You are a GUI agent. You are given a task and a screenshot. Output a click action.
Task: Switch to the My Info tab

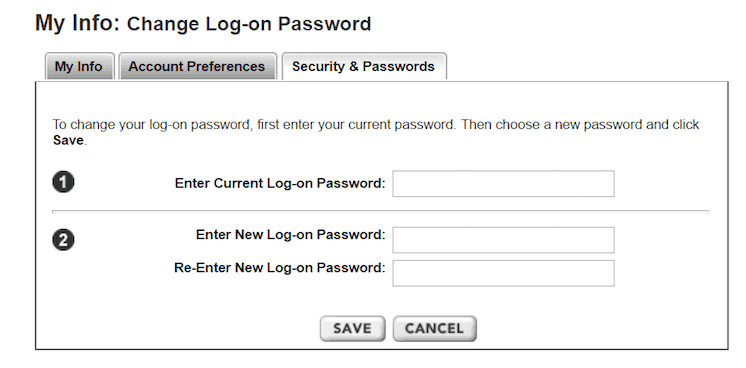(x=79, y=66)
